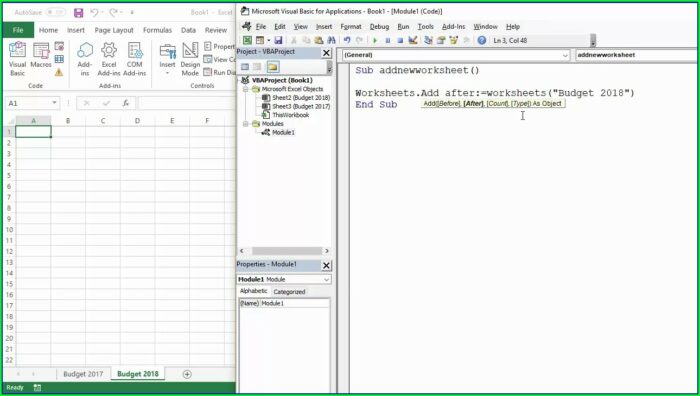This screenshot has height=396, width=700.
Task: Open the Add-Ins menu in VBA editor
Action: (454, 27)
